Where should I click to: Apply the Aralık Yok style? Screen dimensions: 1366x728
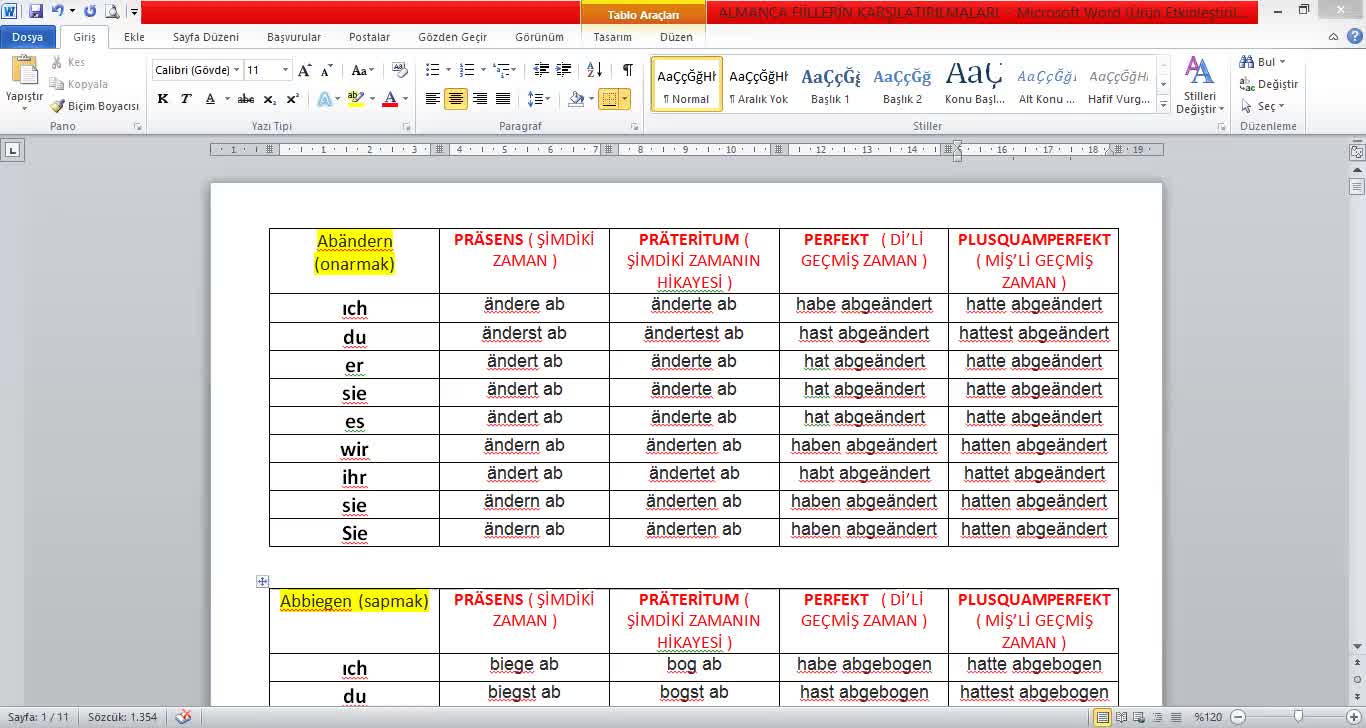point(758,84)
